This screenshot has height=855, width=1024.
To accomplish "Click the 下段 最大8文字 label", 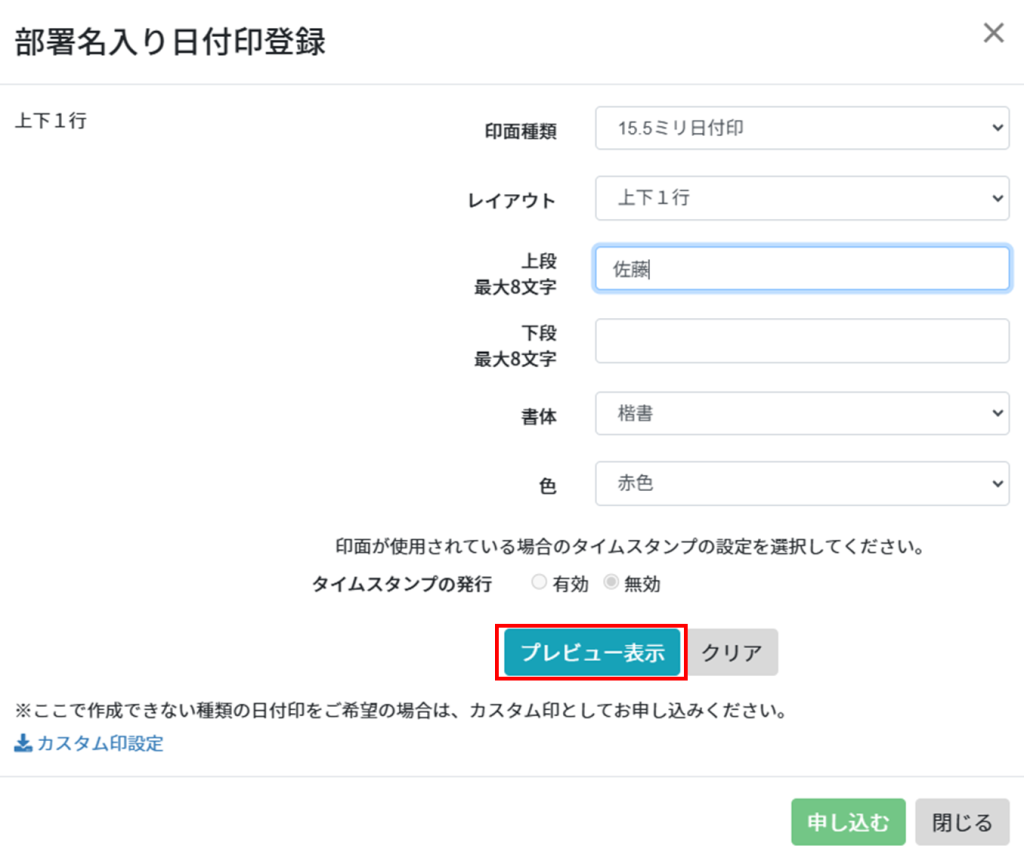I will coord(516,345).
